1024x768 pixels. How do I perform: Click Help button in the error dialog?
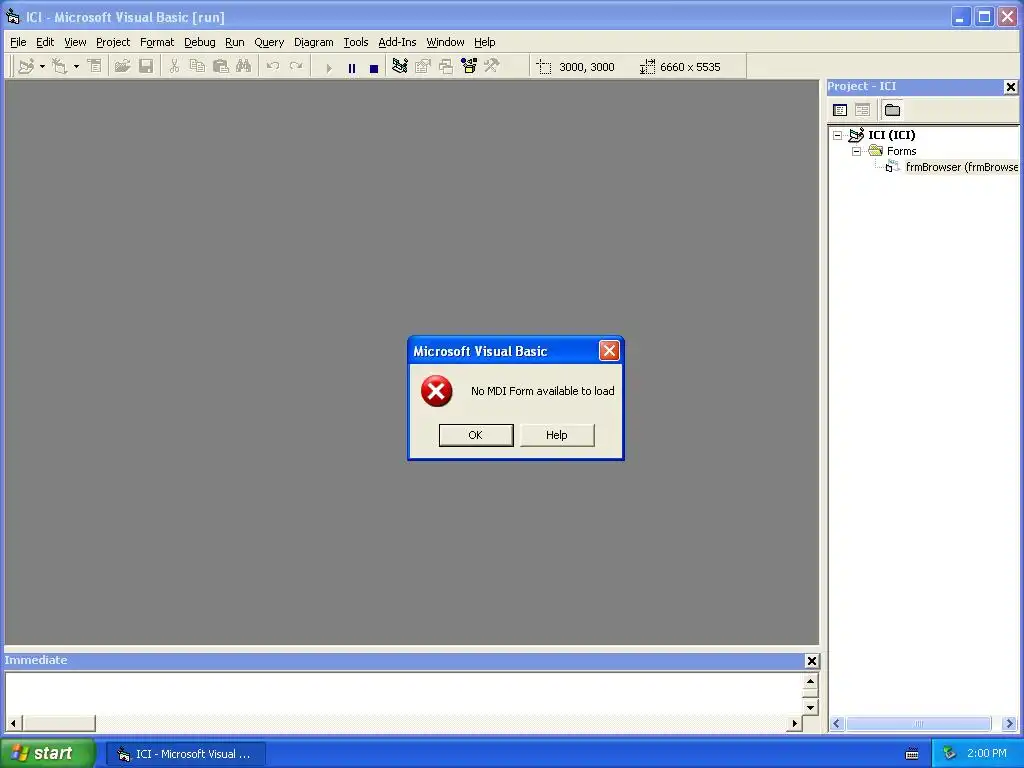click(x=557, y=435)
